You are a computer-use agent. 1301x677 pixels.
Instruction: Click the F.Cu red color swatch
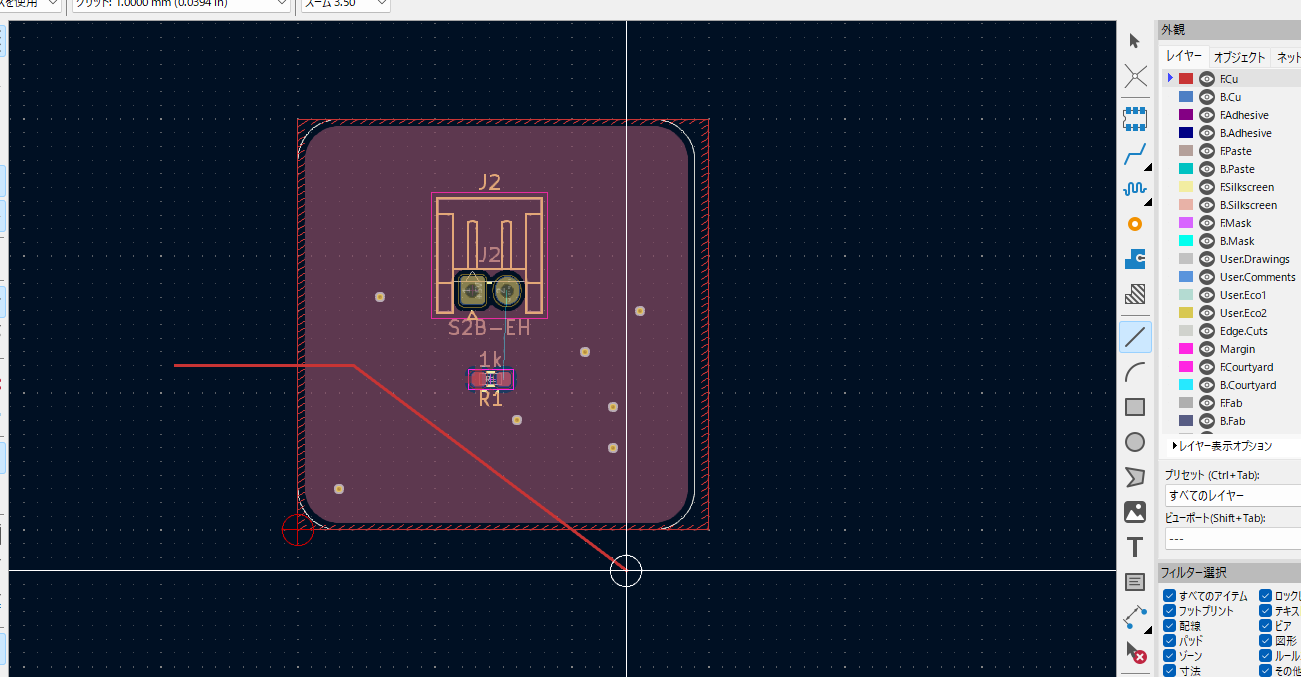coord(1186,79)
